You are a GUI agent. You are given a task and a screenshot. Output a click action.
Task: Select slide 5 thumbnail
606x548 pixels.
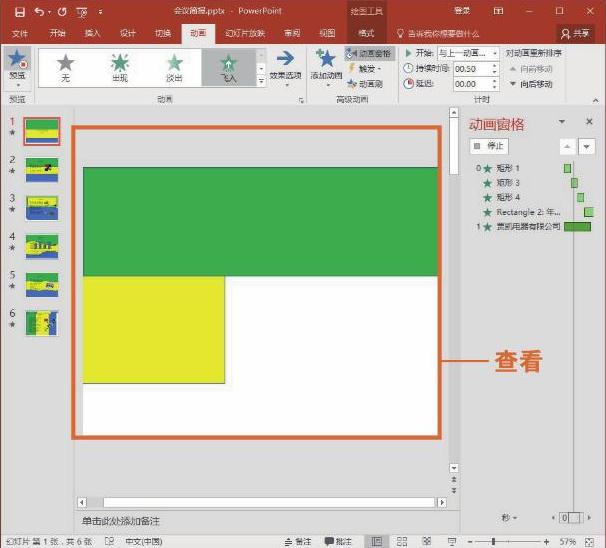tap(42, 285)
